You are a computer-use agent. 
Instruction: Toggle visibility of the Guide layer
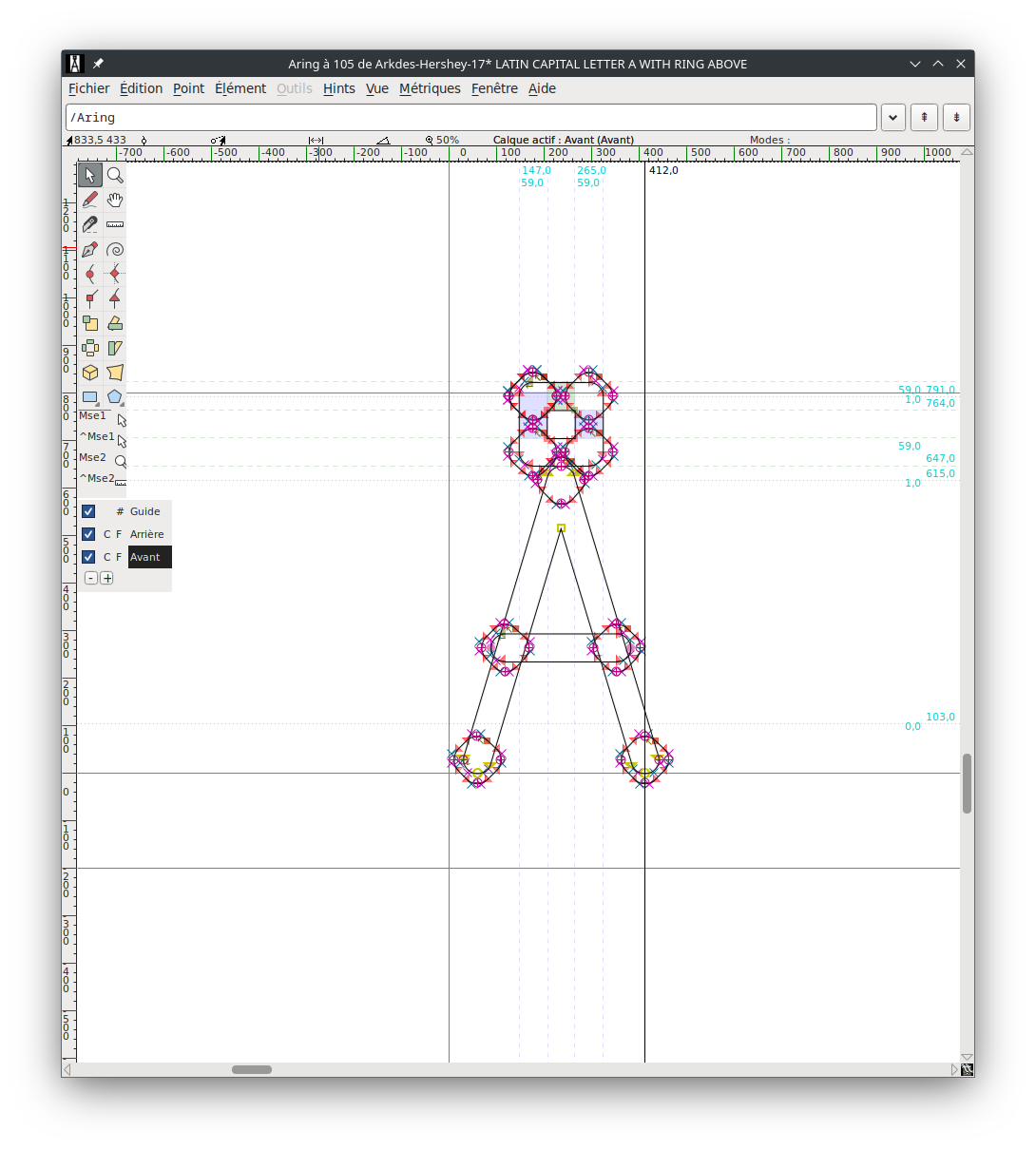pyautogui.click(x=88, y=511)
